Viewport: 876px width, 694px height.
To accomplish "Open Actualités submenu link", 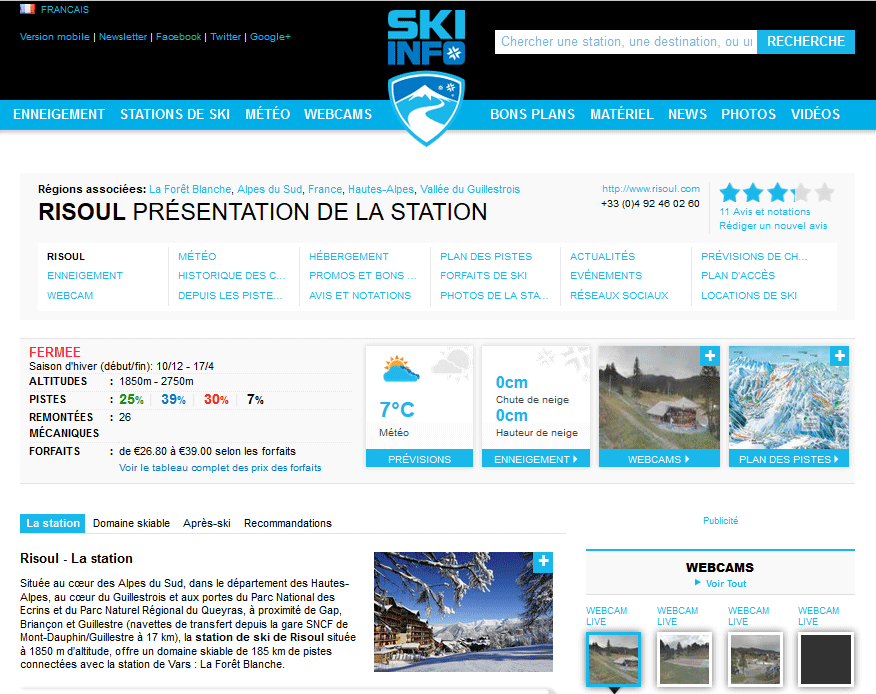I will (602, 256).
